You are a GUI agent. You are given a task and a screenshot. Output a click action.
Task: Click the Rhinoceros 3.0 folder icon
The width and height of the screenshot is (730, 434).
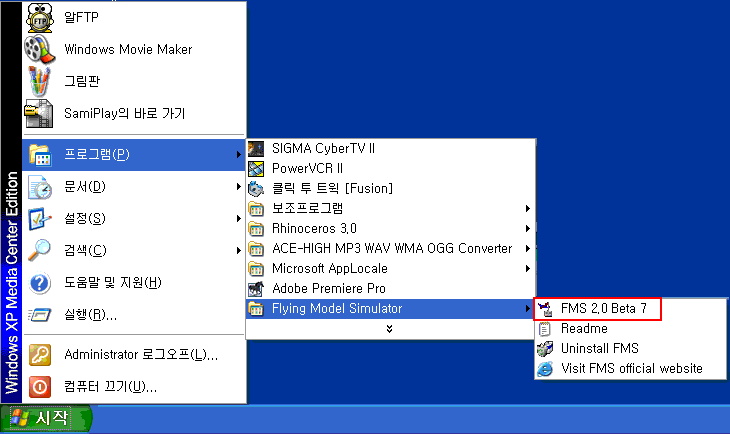(256, 229)
